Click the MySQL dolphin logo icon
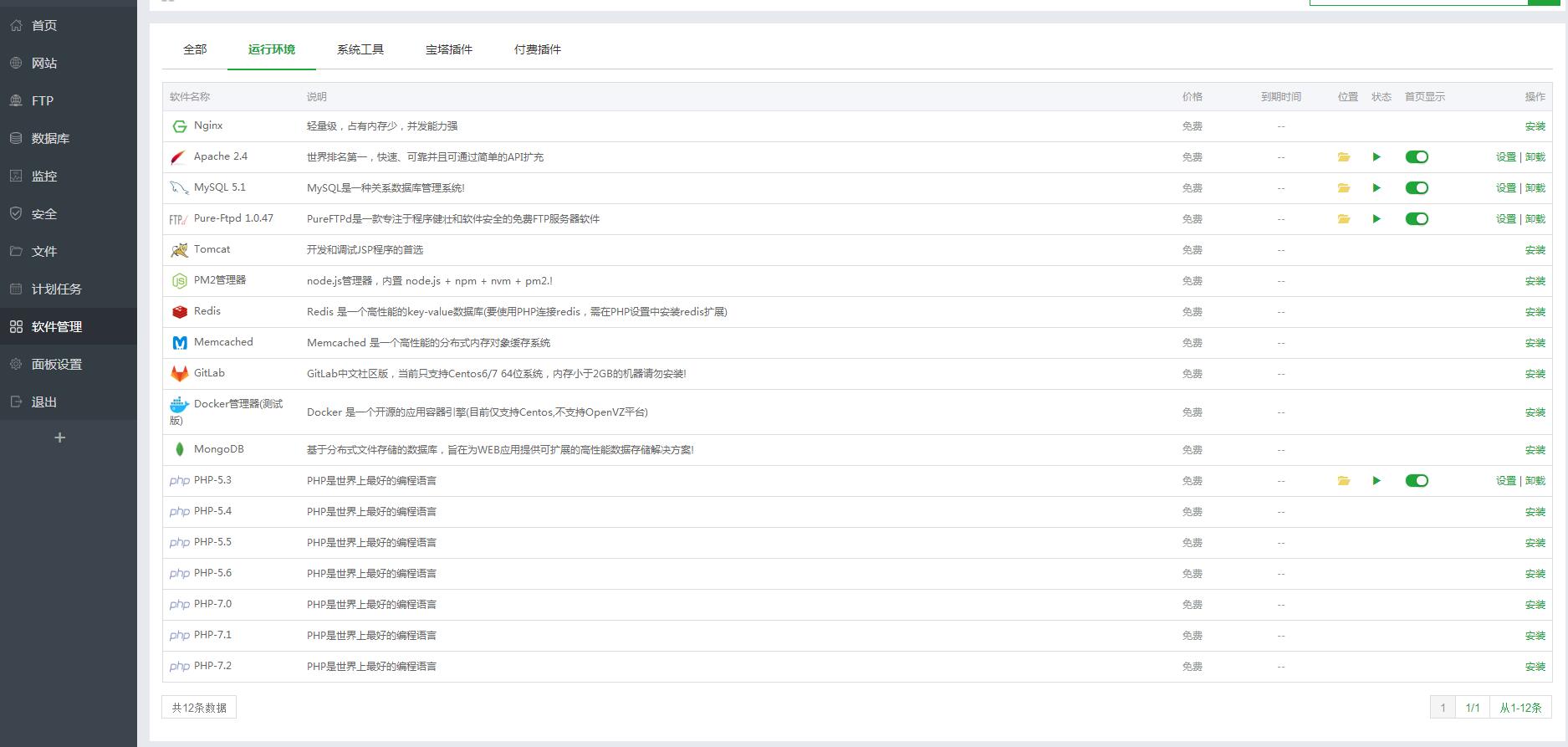The height and width of the screenshot is (747, 1568). pyautogui.click(x=179, y=188)
